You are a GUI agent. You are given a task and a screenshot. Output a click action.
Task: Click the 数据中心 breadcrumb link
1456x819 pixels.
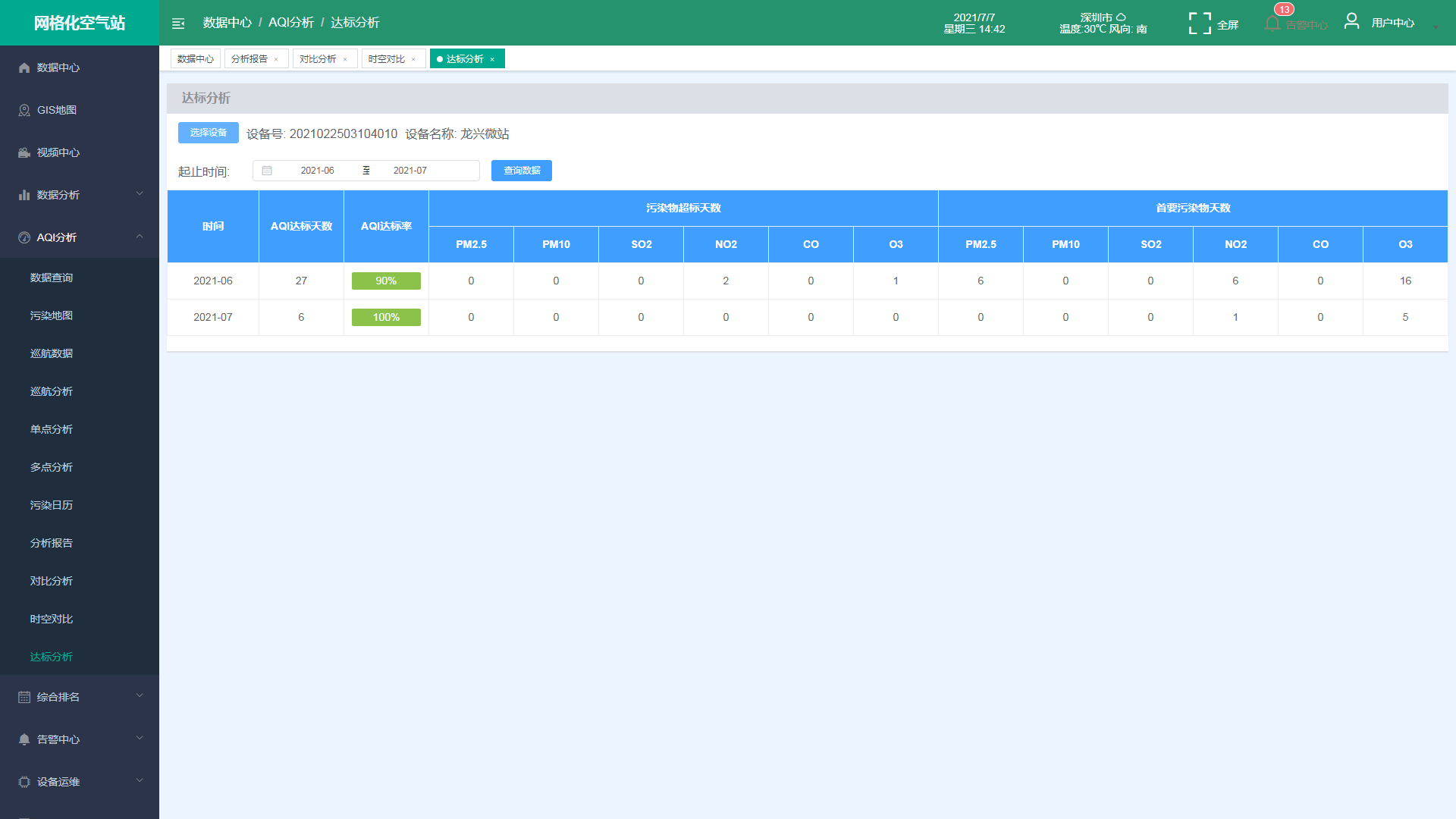227,23
